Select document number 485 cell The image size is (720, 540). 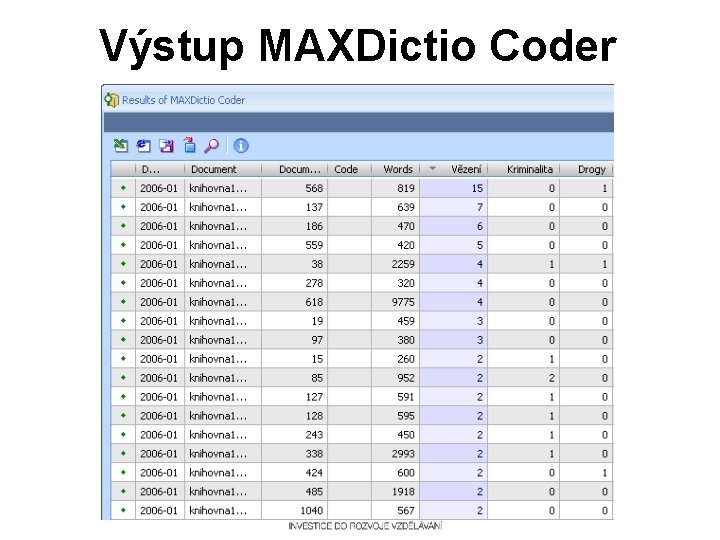coord(294,492)
